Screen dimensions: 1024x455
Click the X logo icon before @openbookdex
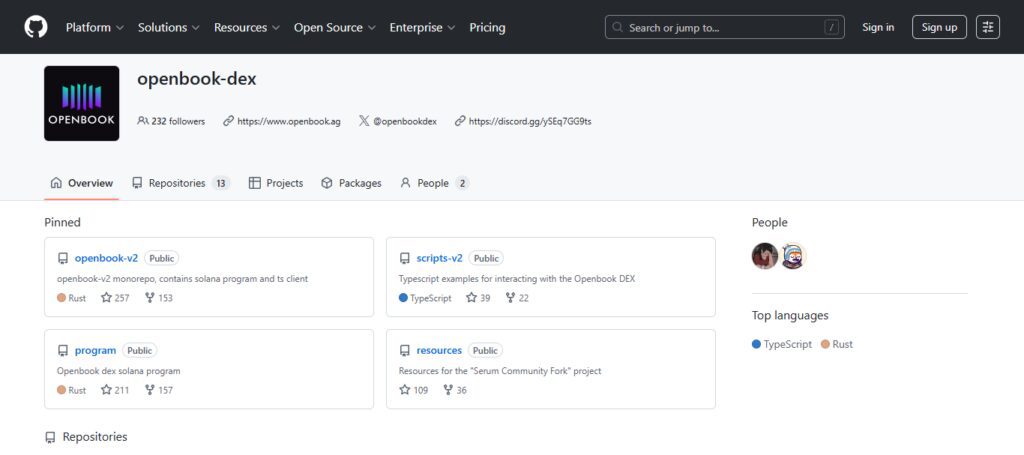364,121
